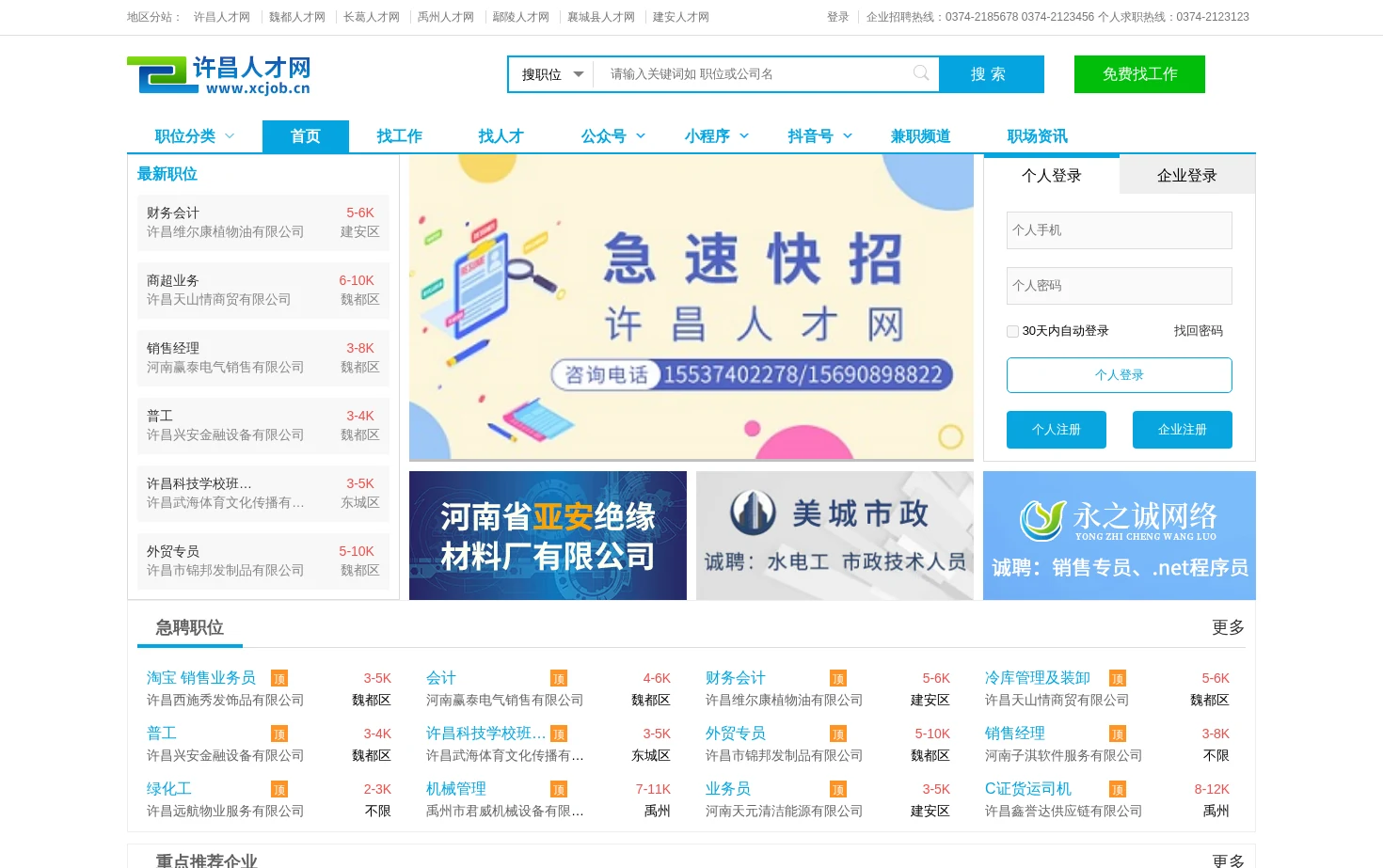Click the 搜索 button
The height and width of the screenshot is (868, 1383).
pos(992,74)
